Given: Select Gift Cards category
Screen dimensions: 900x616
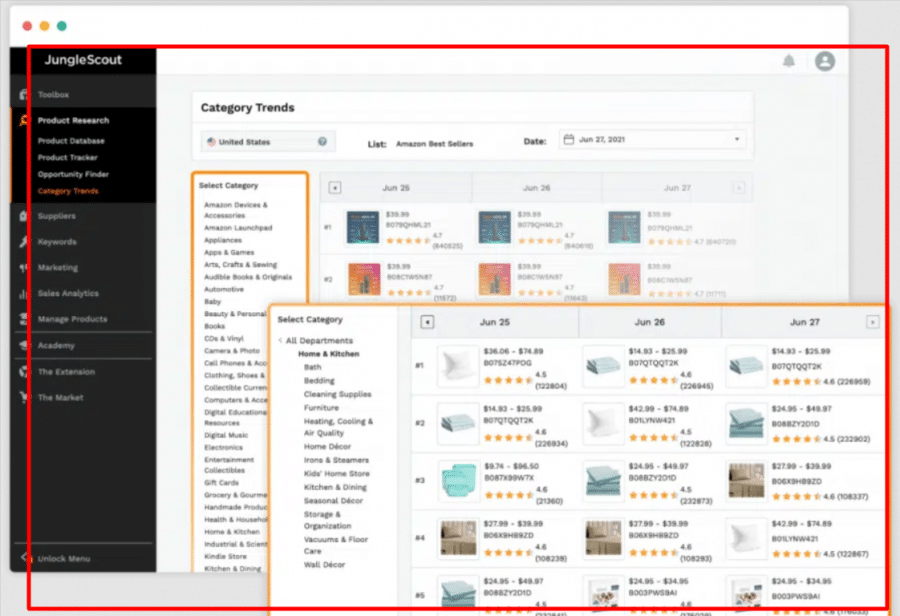Looking at the screenshot, I should (221, 483).
